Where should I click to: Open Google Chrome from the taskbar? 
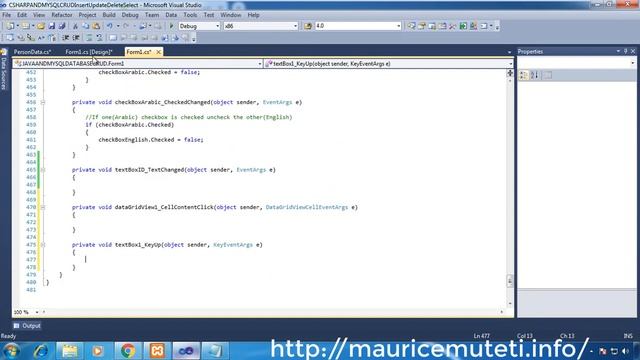(128, 351)
